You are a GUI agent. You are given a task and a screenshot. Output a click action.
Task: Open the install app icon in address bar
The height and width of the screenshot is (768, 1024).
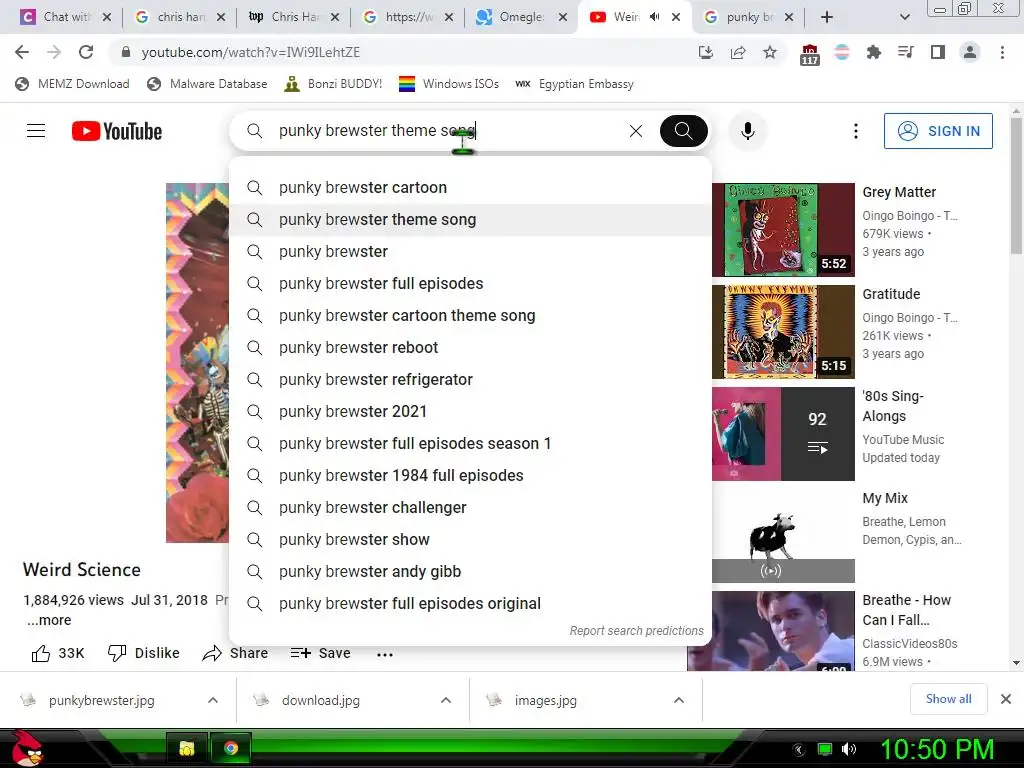pos(705,52)
